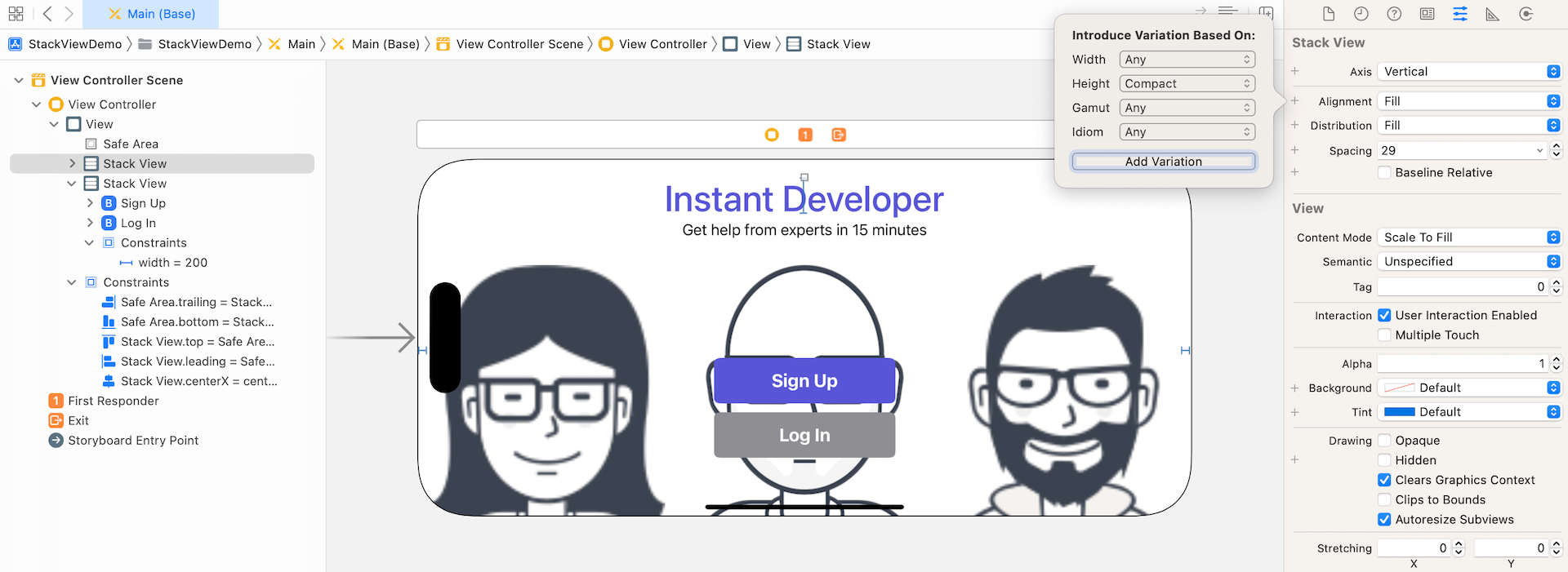Viewport: 1568px width, 572px height.
Task: Expand the Sign Up button in outline
Action: click(90, 203)
